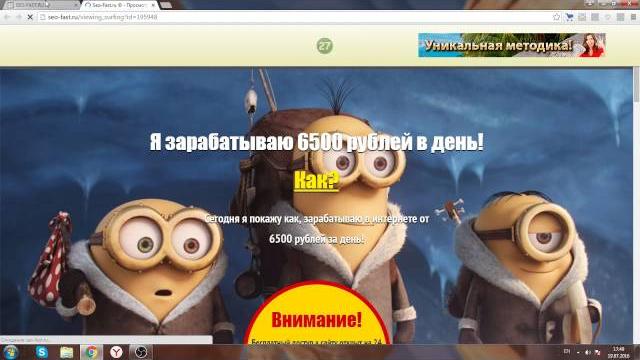Open Skype from the taskbar
This screenshot has height=360, width=640.
click(42, 352)
